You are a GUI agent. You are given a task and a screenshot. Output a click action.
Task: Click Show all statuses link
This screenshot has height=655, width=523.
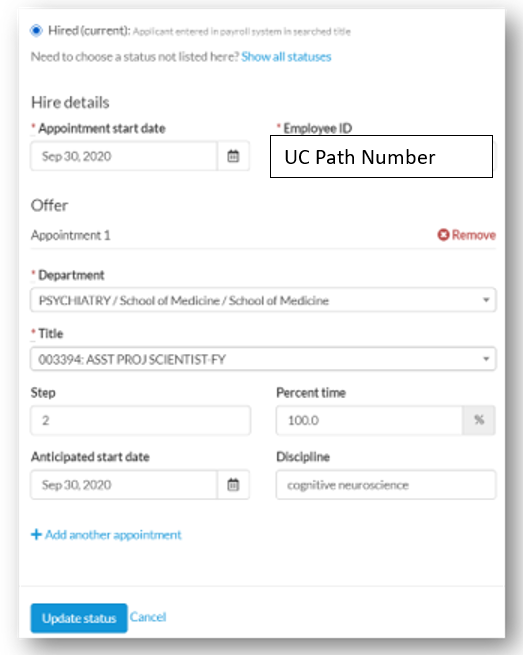click(x=286, y=56)
